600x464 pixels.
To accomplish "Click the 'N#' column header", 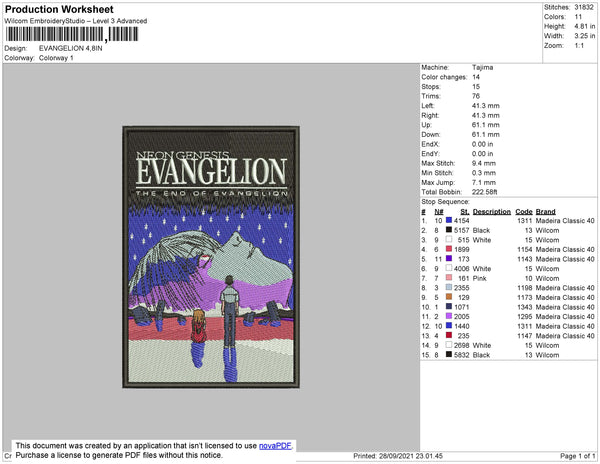I will click(x=439, y=212).
